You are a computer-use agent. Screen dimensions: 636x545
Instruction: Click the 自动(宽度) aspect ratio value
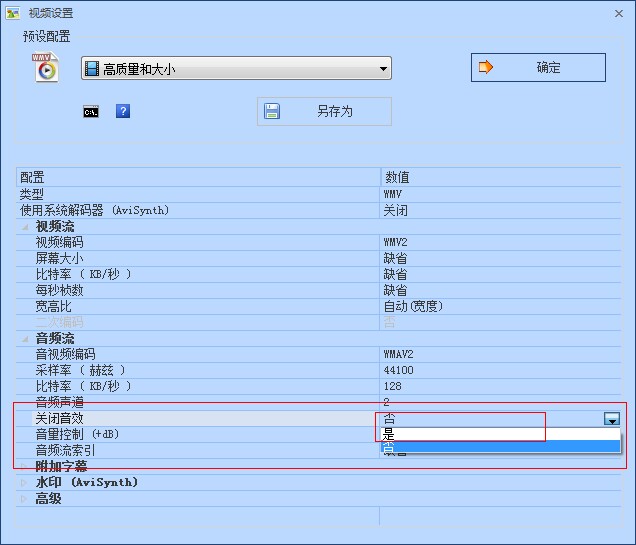(413, 307)
